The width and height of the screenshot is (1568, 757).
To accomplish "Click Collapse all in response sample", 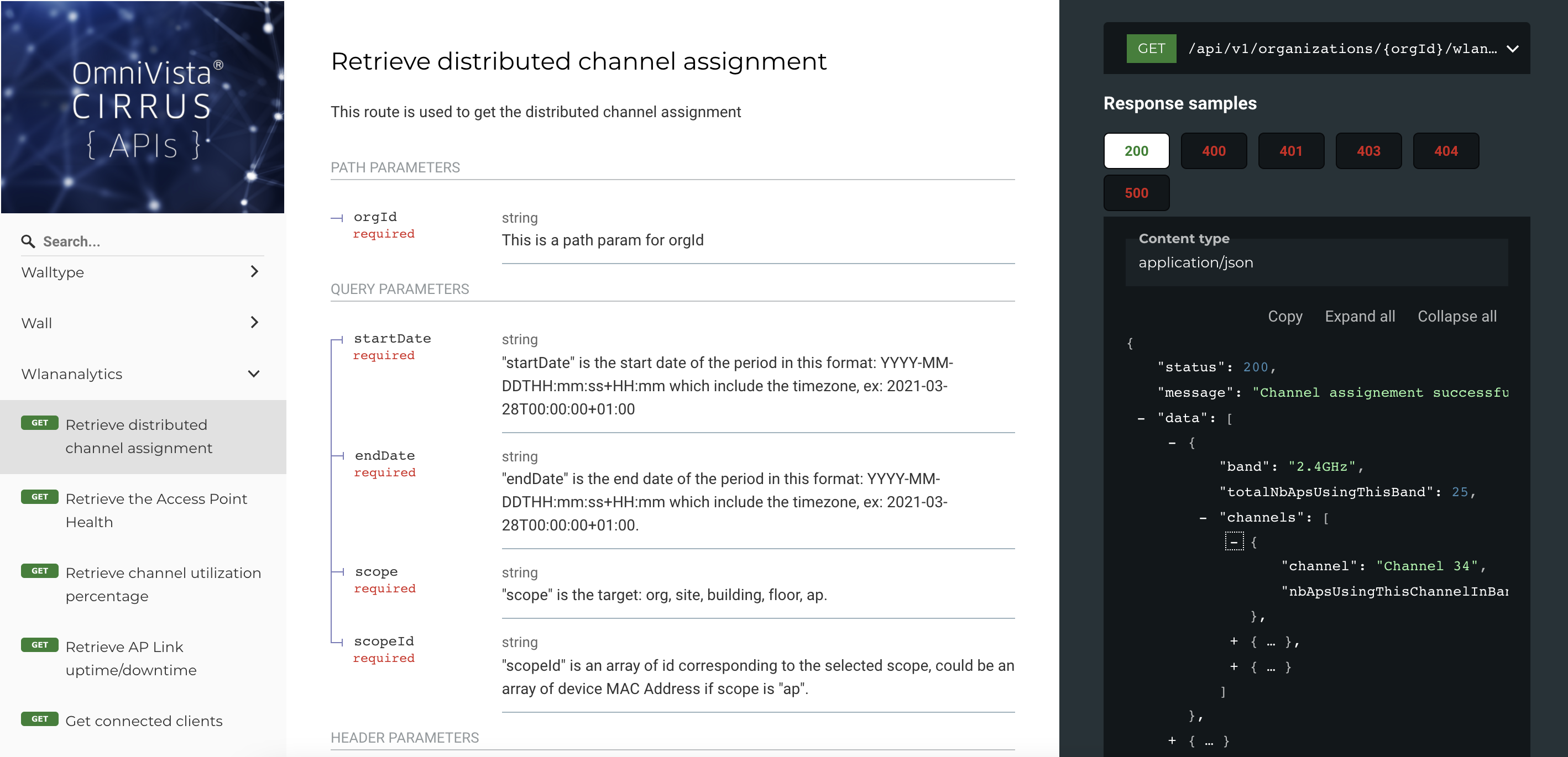I will (1457, 317).
